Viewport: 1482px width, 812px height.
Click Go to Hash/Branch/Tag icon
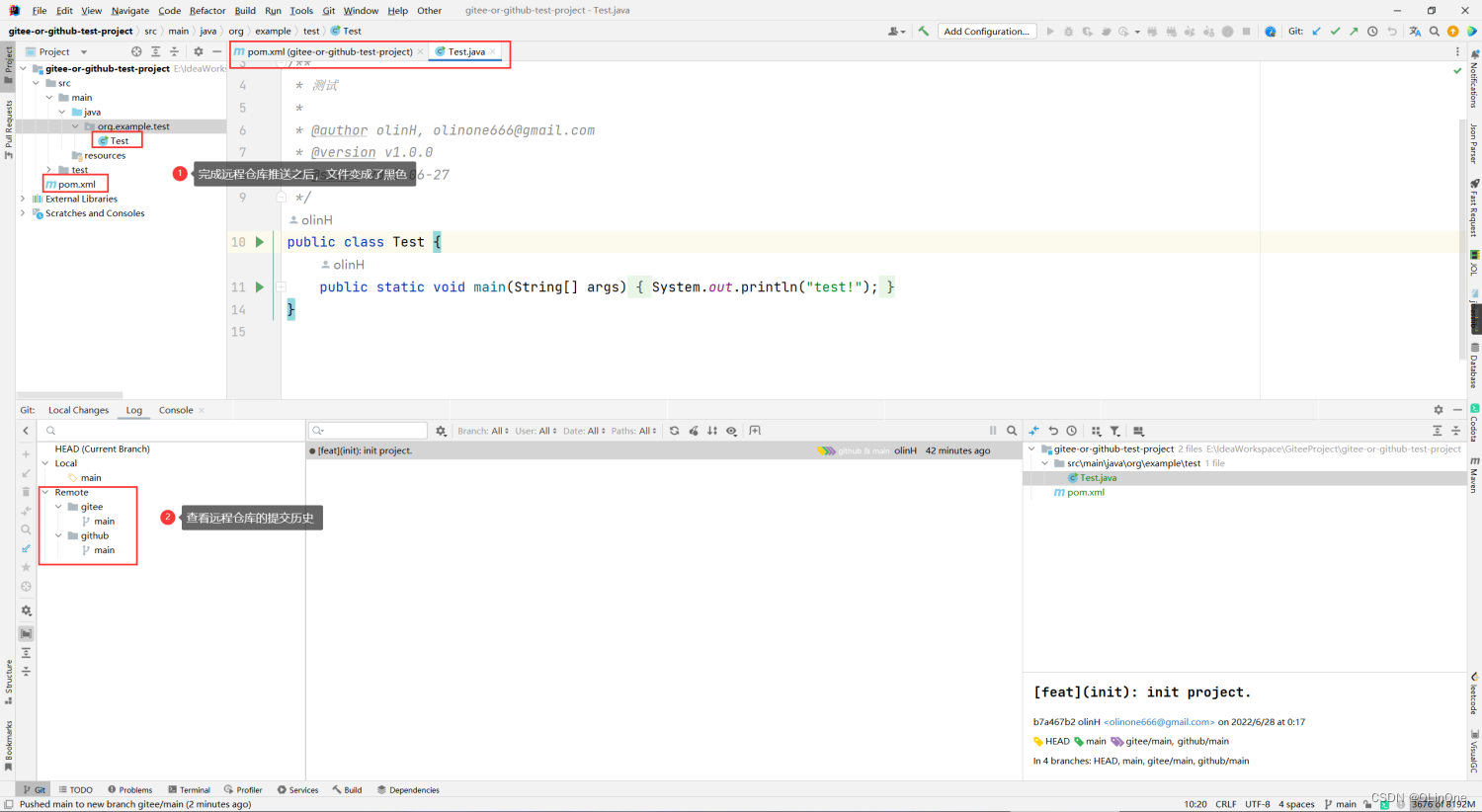point(1012,431)
